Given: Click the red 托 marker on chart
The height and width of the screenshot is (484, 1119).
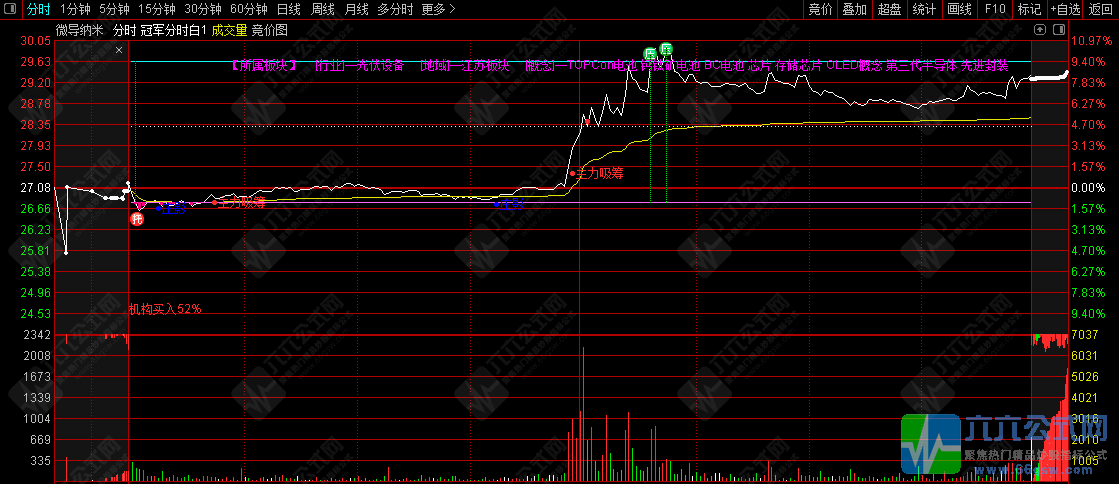Looking at the screenshot, I should [x=137, y=218].
